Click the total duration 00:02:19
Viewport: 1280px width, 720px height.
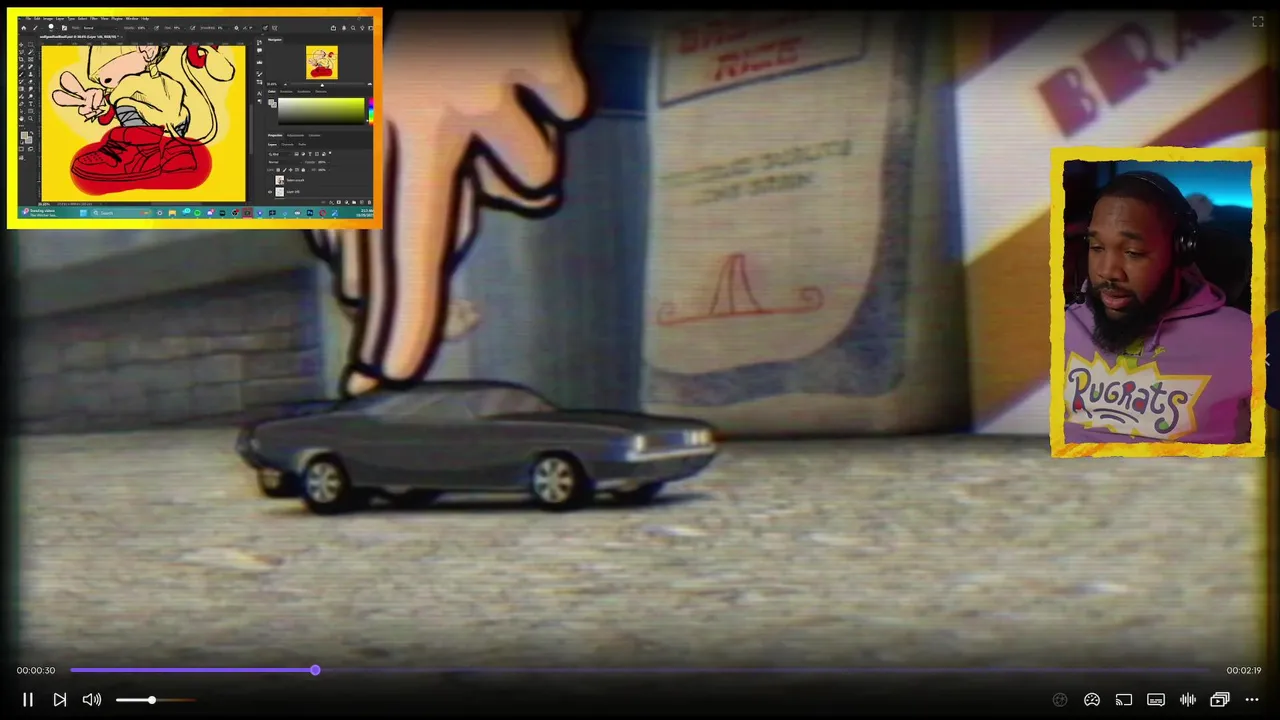pos(1244,670)
